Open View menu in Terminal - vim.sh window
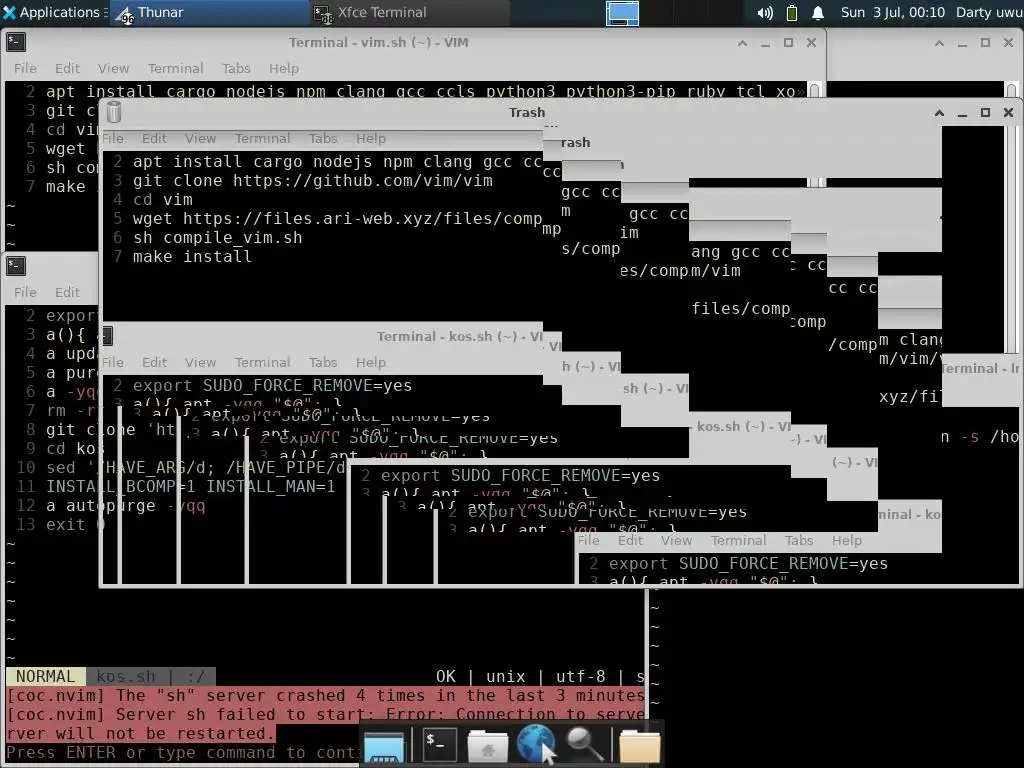The height and width of the screenshot is (768, 1024). (114, 68)
